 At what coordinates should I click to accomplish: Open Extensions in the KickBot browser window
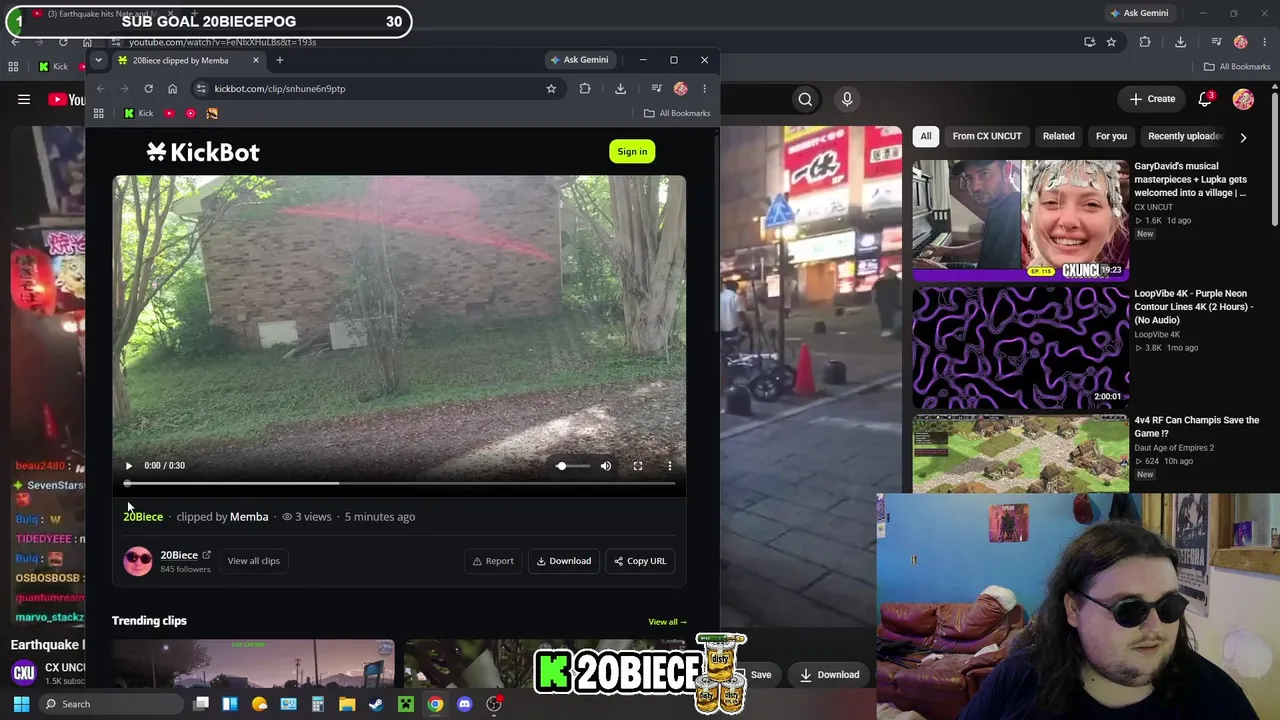(585, 89)
